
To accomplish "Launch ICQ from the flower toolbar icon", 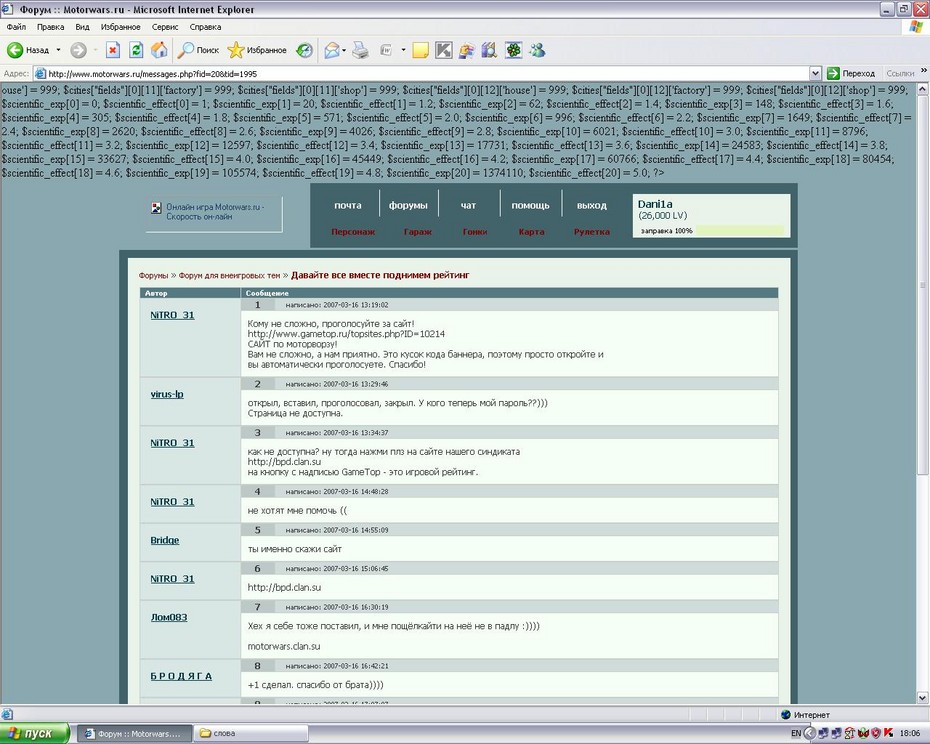I will tap(513, 50).
